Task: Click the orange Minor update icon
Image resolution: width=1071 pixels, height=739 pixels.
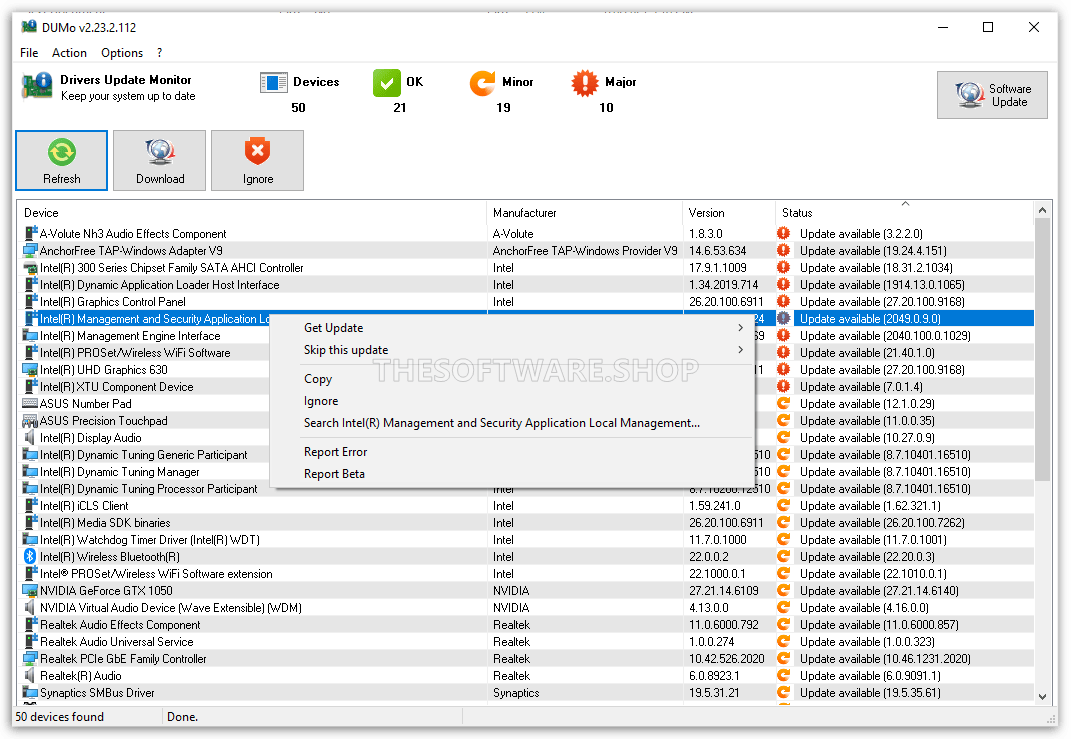Action: (x=483, y=83)
